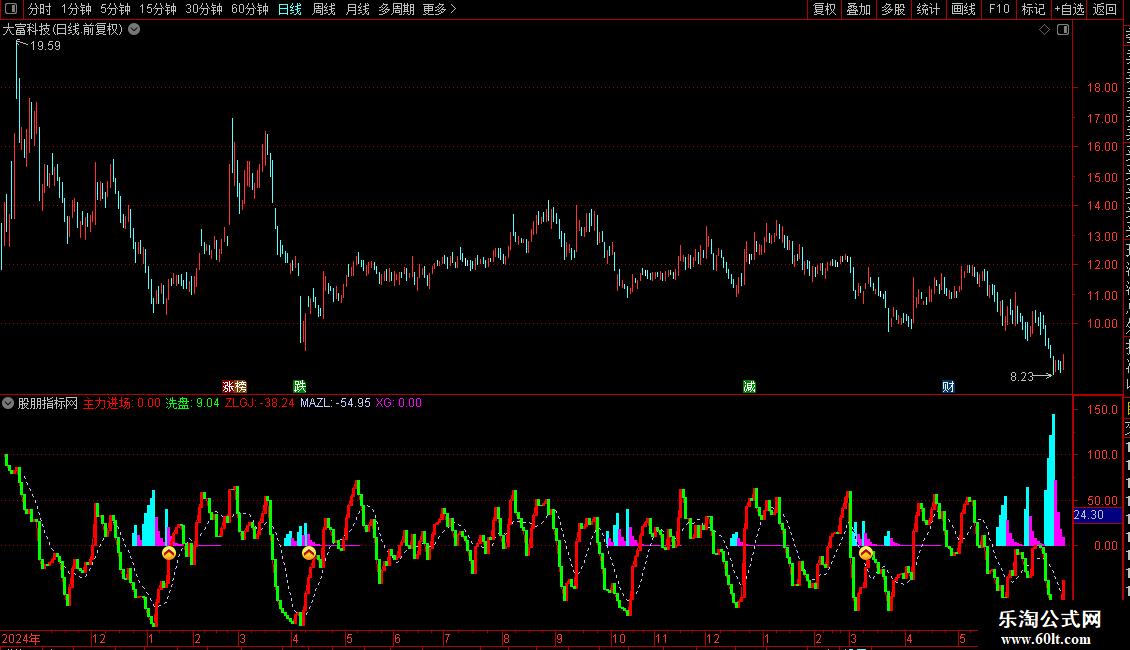Activate the 画线 drawing tool

point(964,9)
